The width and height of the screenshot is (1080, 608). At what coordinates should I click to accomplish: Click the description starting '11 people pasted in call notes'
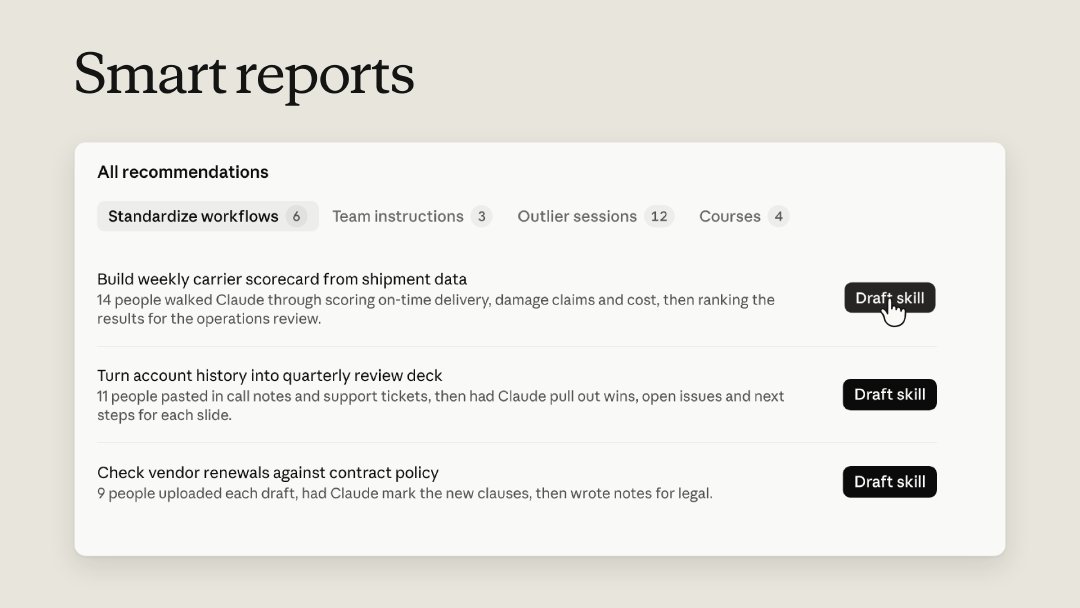[x=441, y=406]
